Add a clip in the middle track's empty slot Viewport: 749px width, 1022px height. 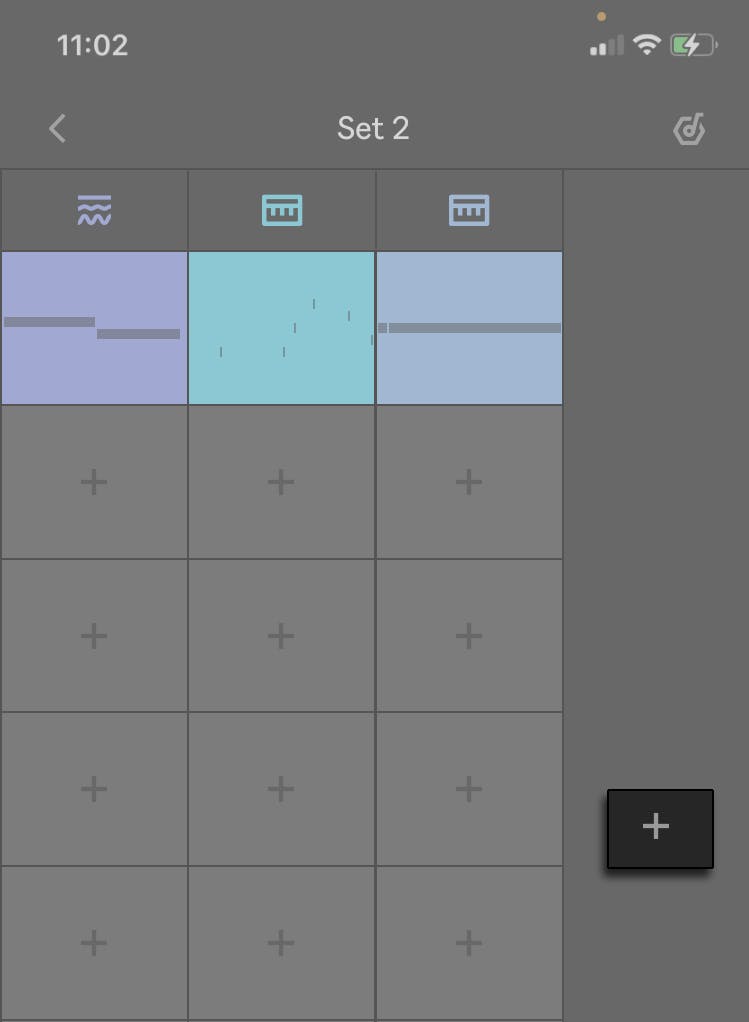281,482
